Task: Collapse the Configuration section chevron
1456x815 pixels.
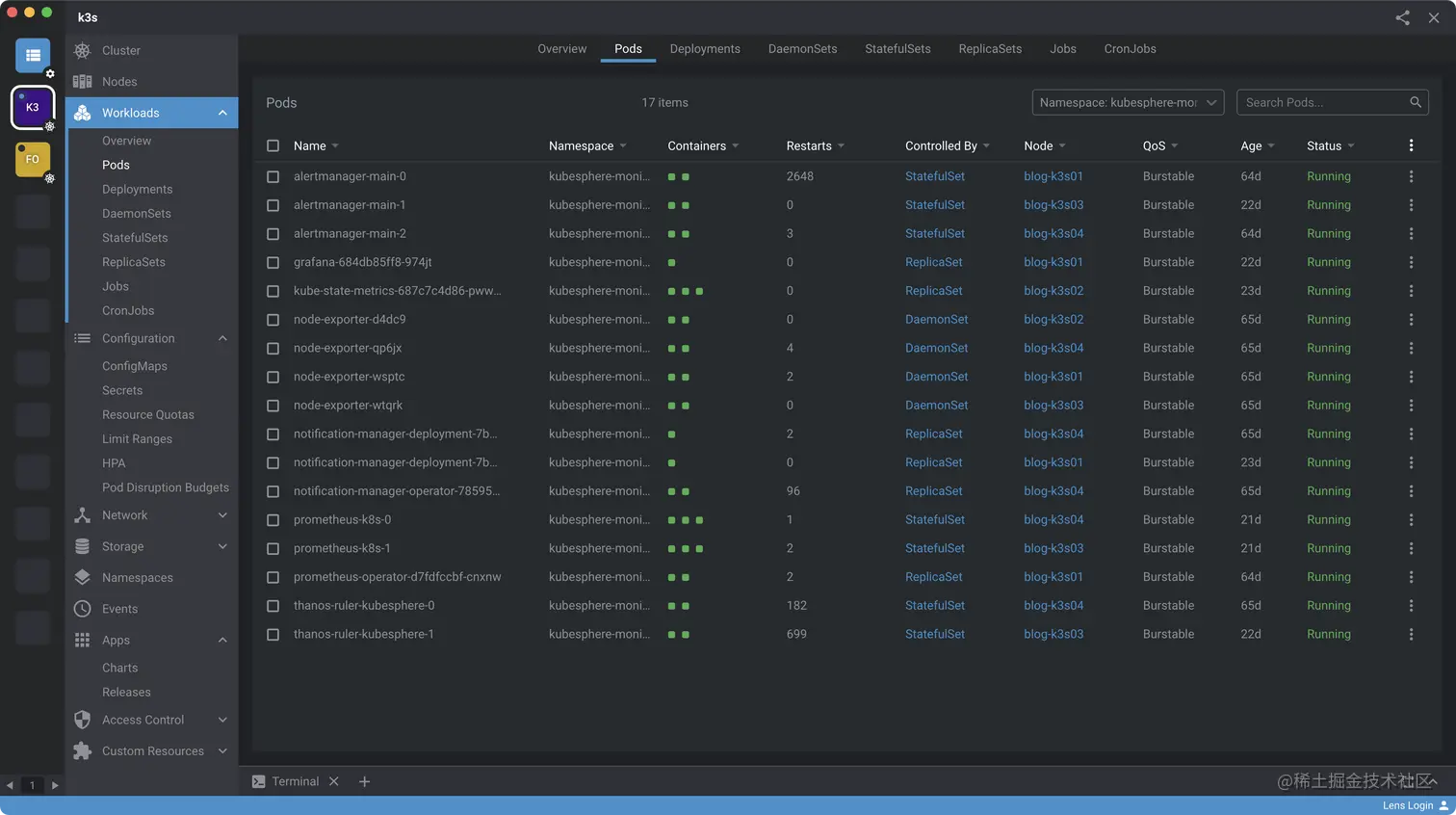Action: click(x=222, y=338)
